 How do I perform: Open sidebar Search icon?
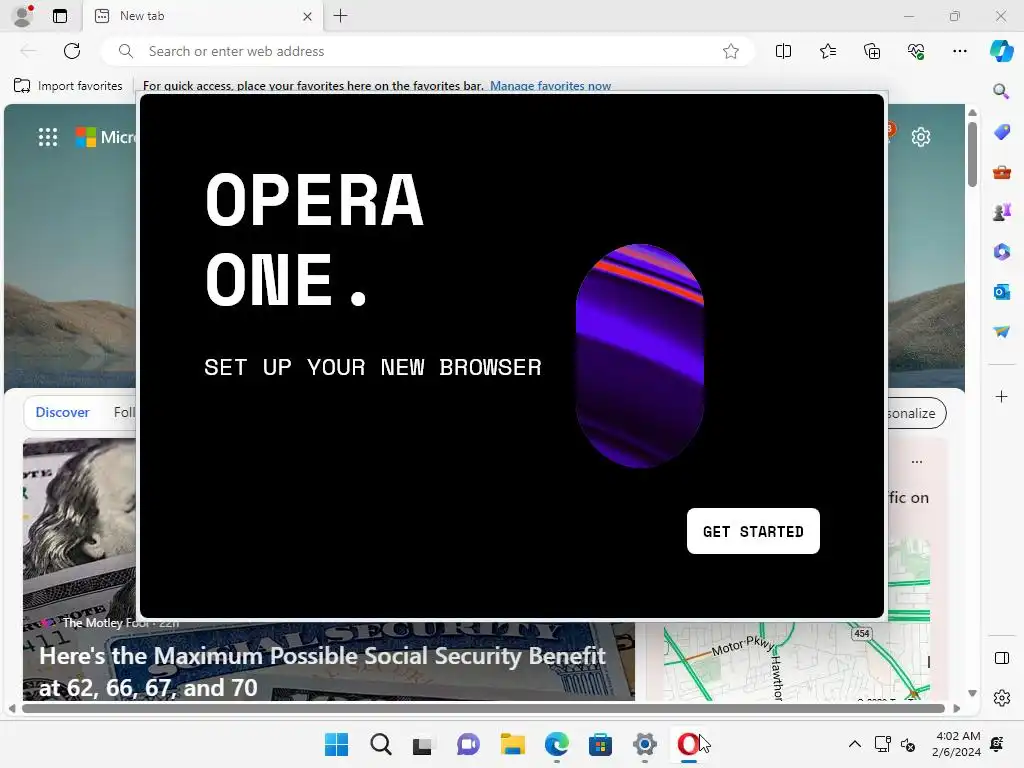coord(1001,91)
